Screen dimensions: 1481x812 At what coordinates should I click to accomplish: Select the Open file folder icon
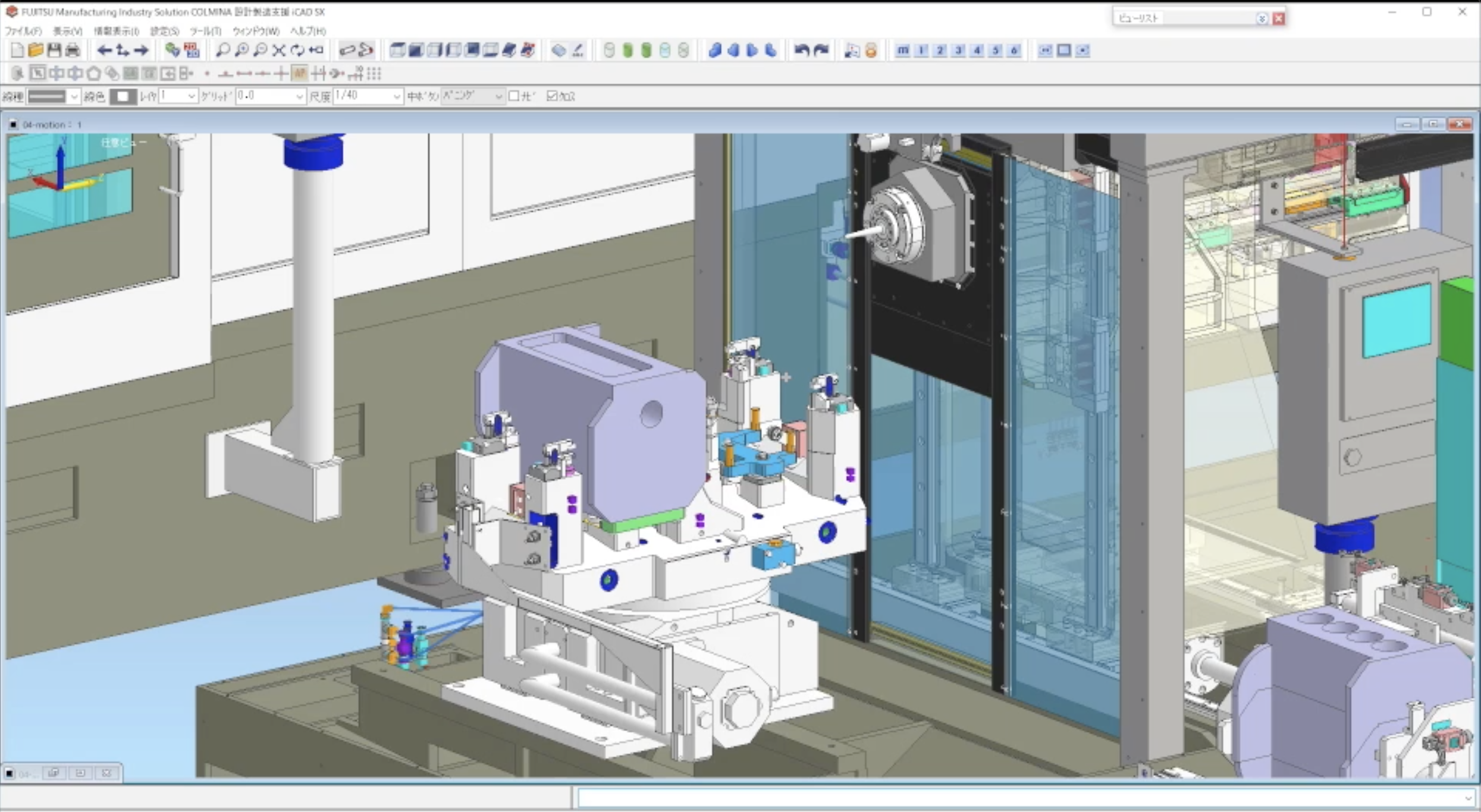(36, 51)
